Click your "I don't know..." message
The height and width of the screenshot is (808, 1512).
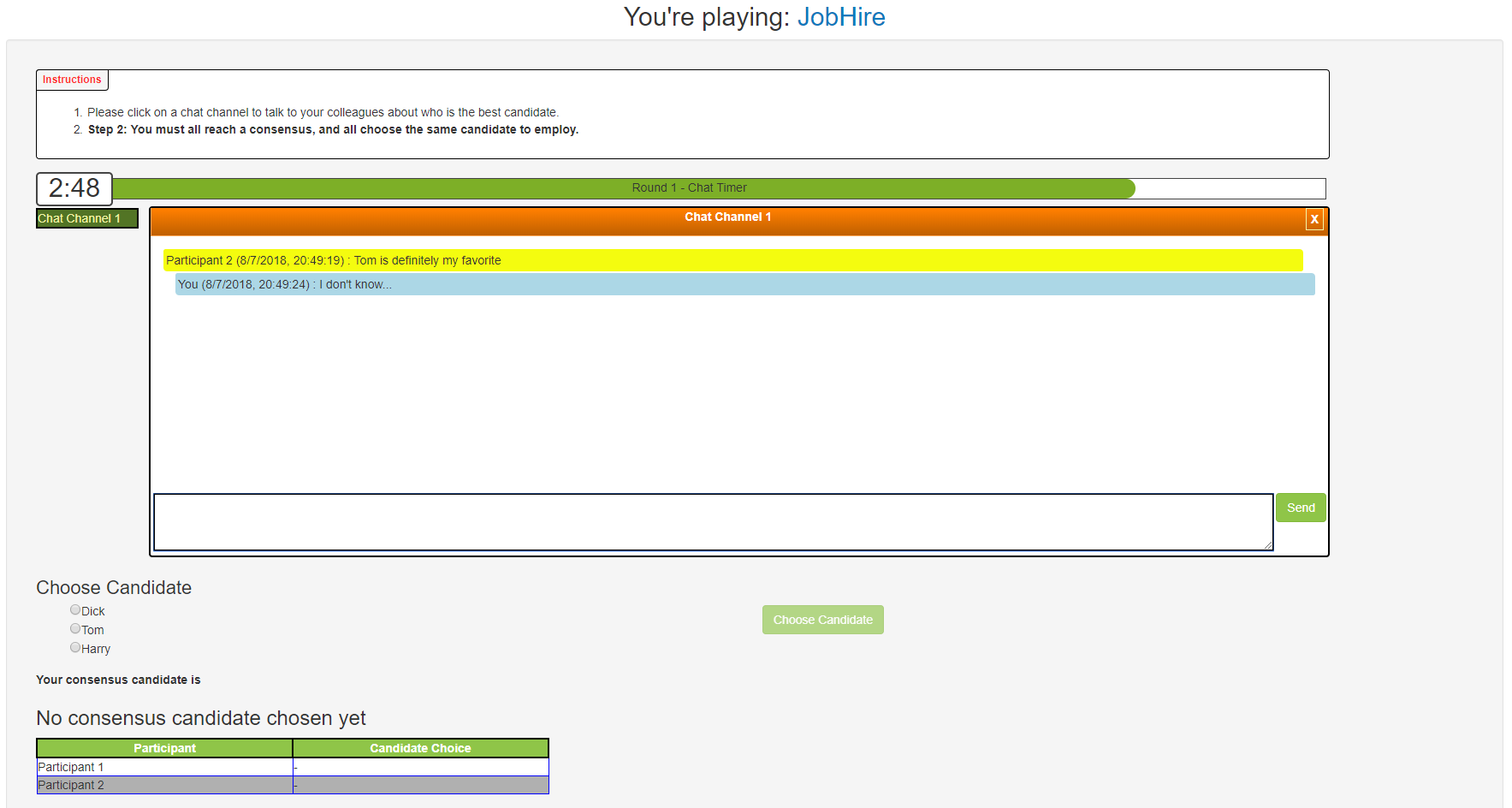coord(744,284)
